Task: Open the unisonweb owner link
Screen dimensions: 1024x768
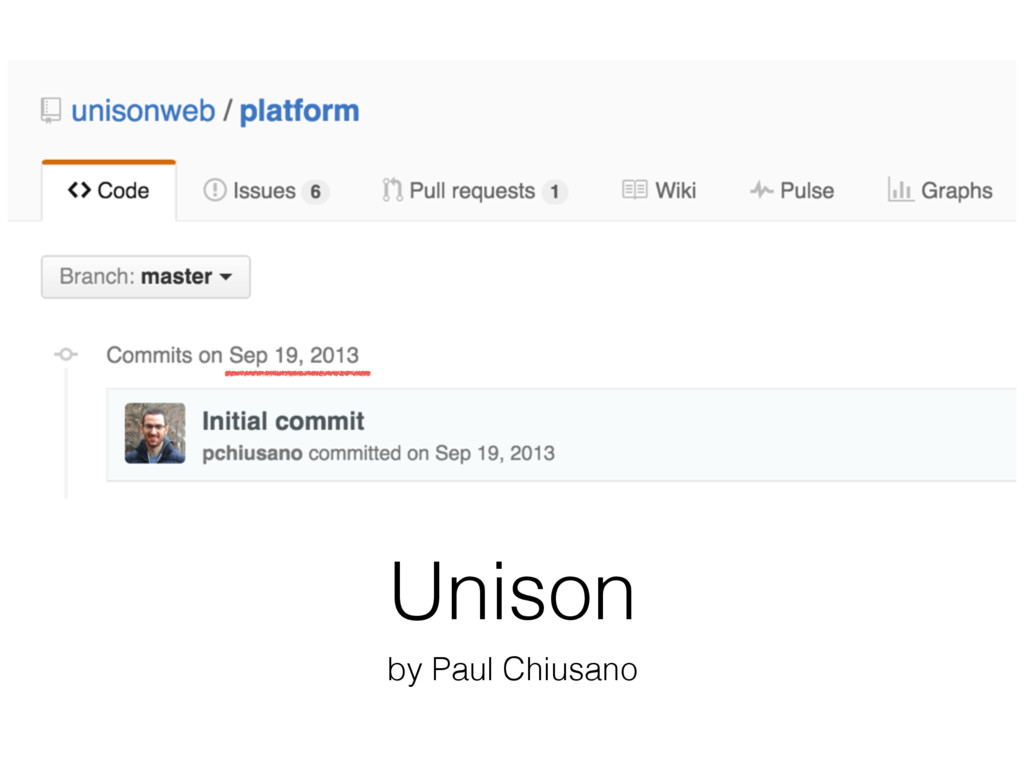Action: 143,111
